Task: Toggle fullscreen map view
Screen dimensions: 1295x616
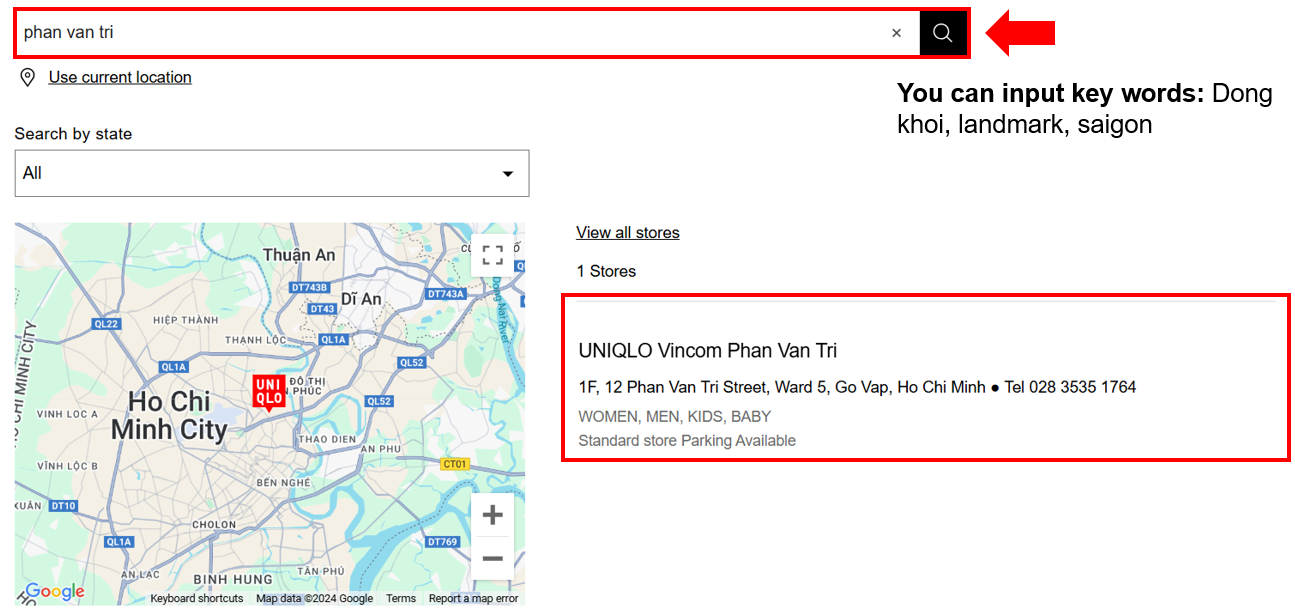Action: pos(492,255)
